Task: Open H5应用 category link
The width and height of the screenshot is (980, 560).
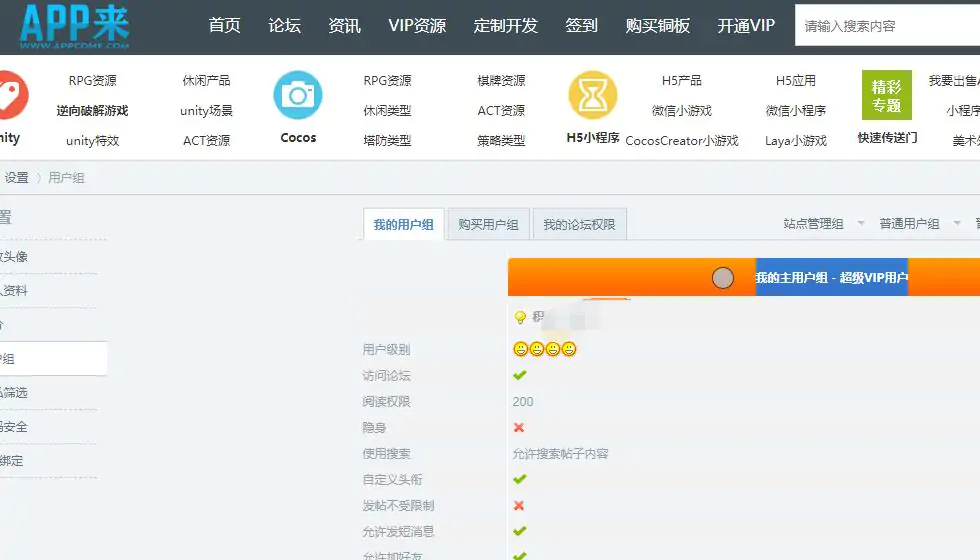Action: 796,81
